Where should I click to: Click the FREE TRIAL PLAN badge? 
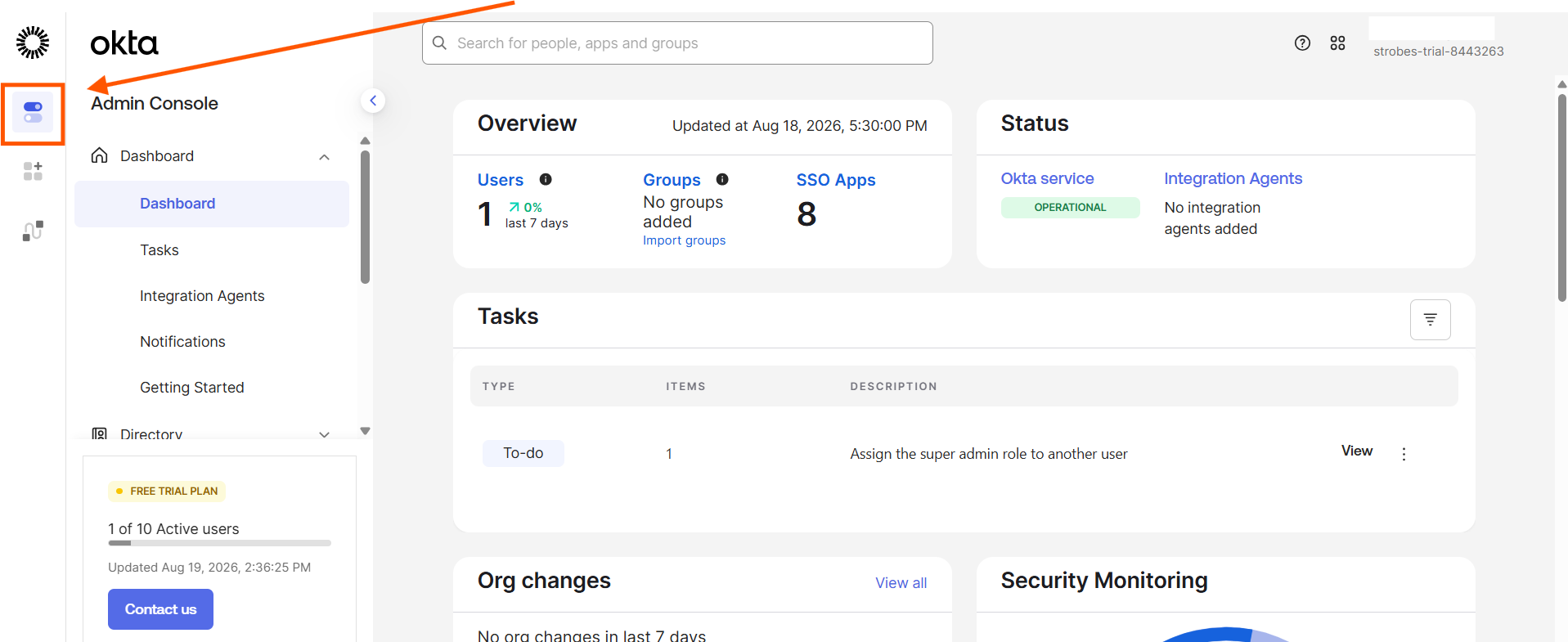[167, 492]
